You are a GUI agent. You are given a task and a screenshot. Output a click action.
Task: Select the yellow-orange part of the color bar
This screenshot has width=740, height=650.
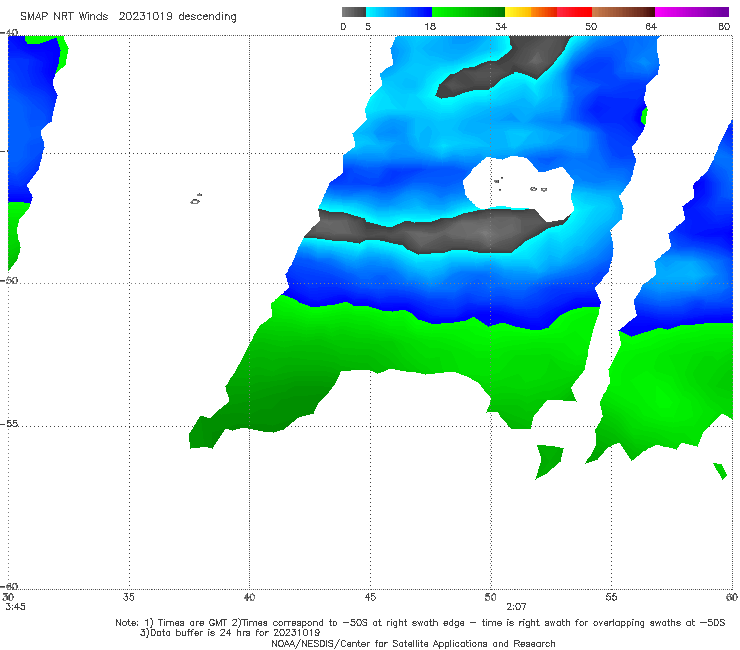click(x=531, y=12)
